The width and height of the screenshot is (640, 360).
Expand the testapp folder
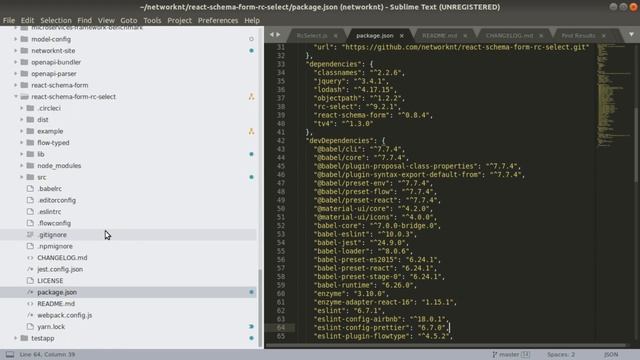[x=16, y=338]
